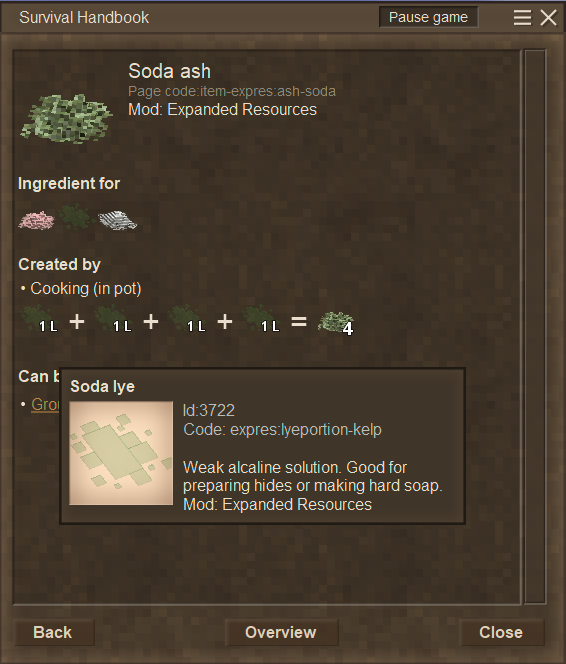Select first 1 L soda lye ingredient
566x664 pixels.
click(x=39, y=319)
